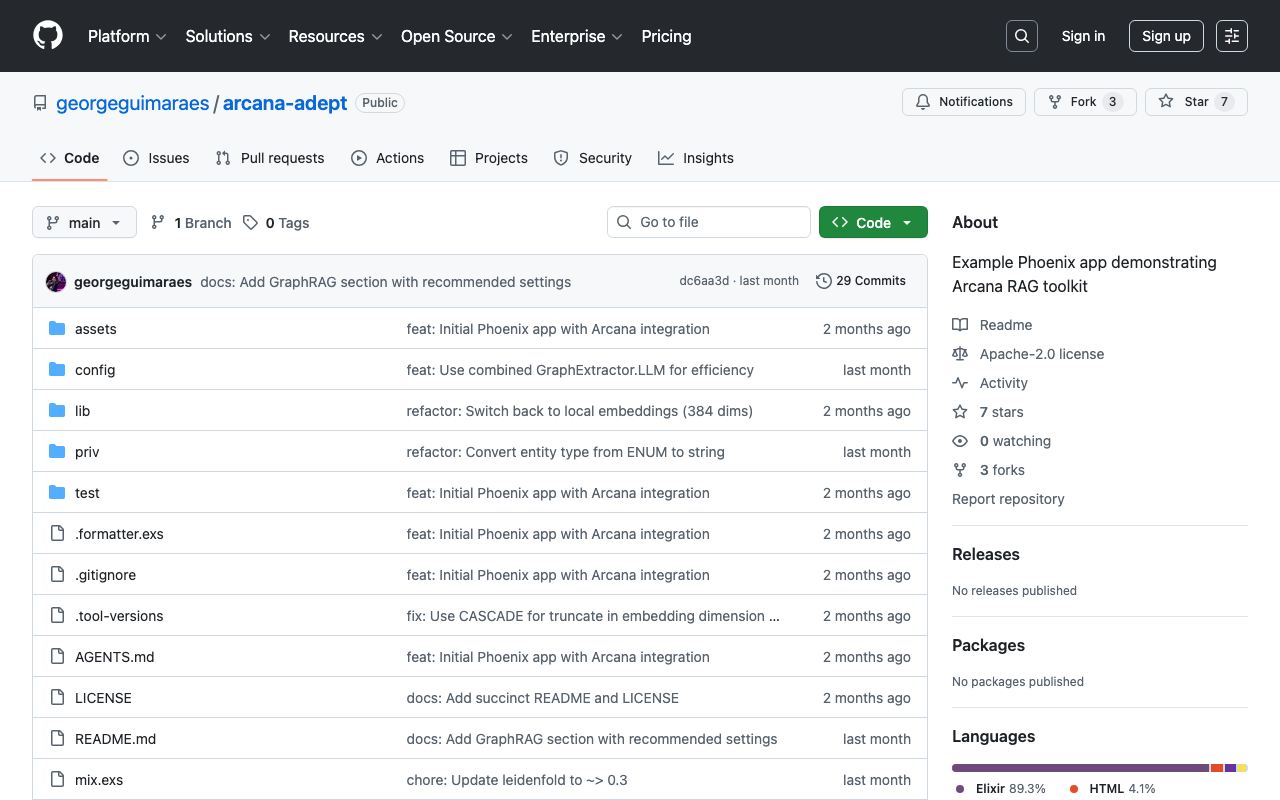The image size is (1280, 800).
Task: Open the Open Source menu
Action: 456,36
